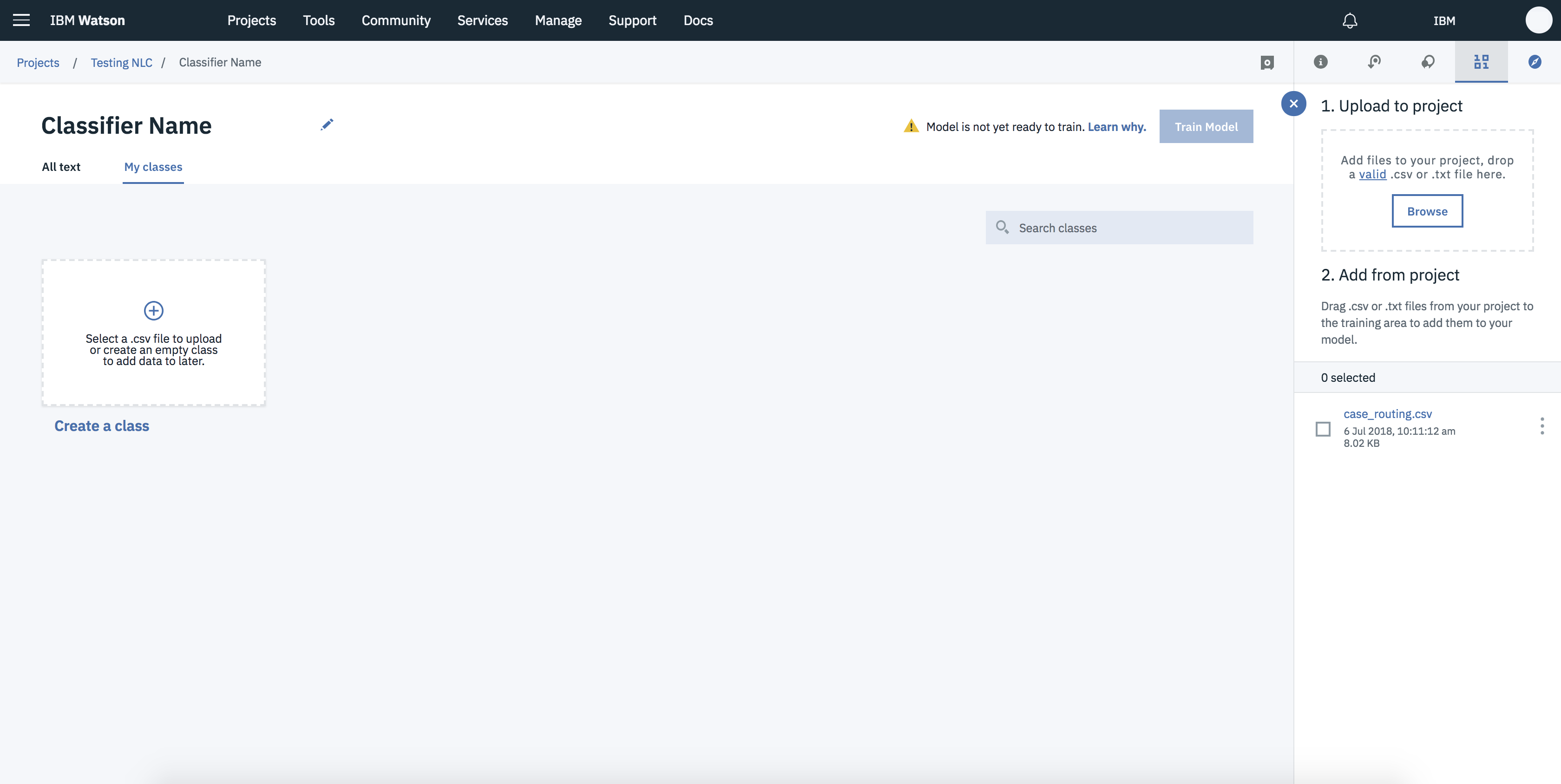Open the Services menu
1561x784 pixels.
coord(482,20)
